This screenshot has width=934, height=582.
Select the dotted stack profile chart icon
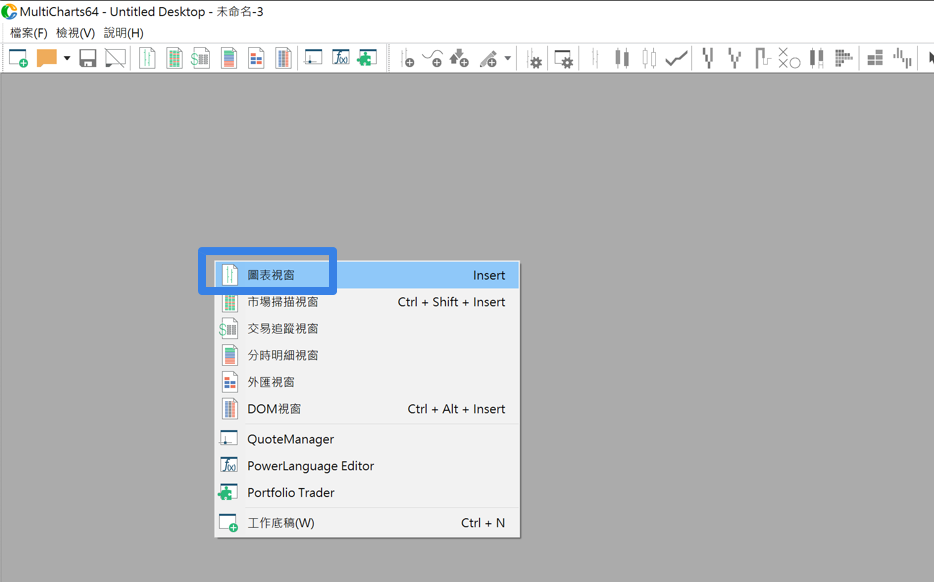point(843,58)
